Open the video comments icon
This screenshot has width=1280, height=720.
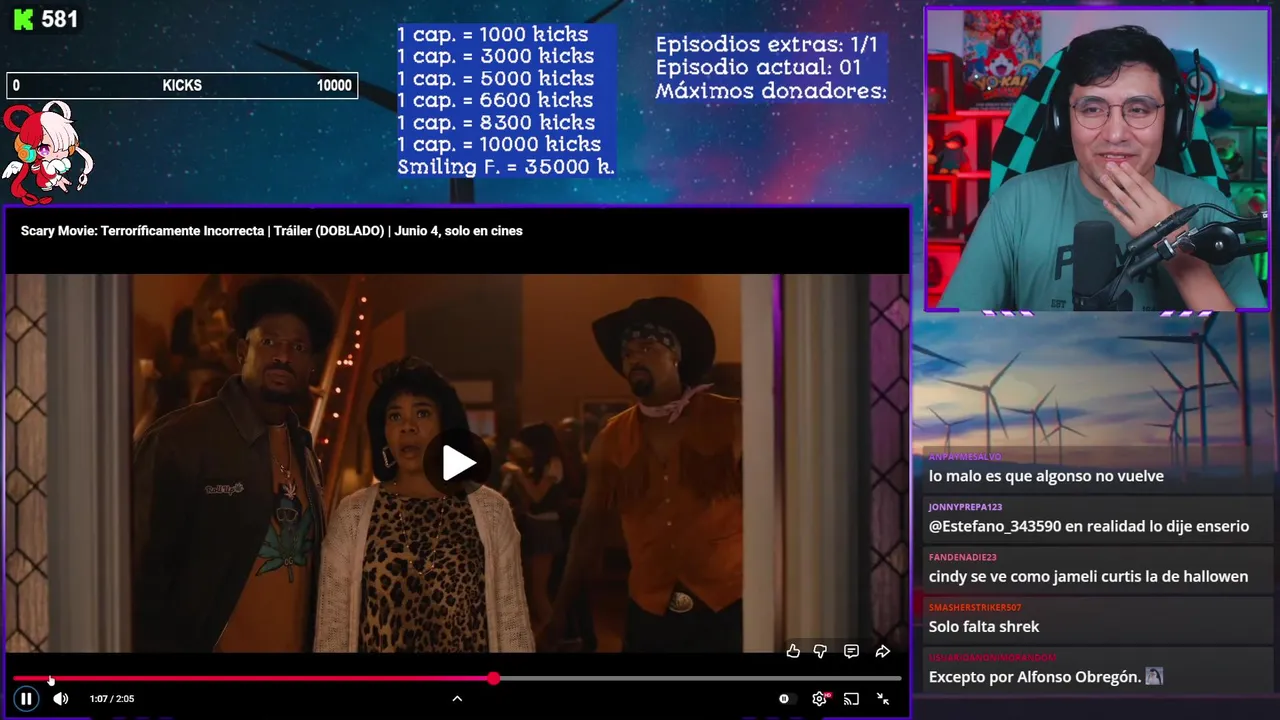tap(851, 651)
